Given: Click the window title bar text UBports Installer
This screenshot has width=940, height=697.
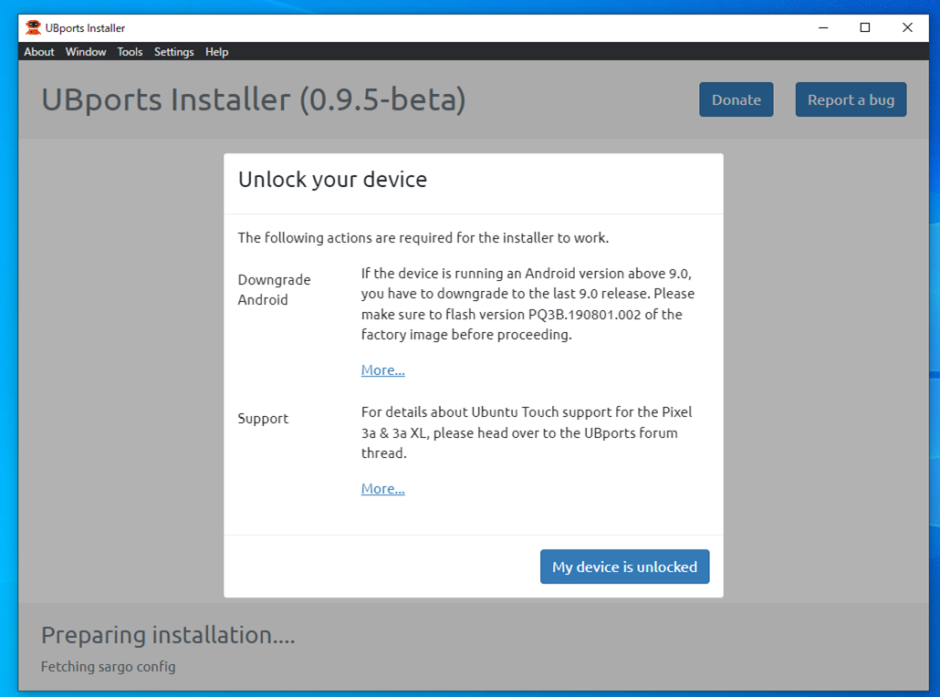Looking at the screenshot, I should 85,28.
